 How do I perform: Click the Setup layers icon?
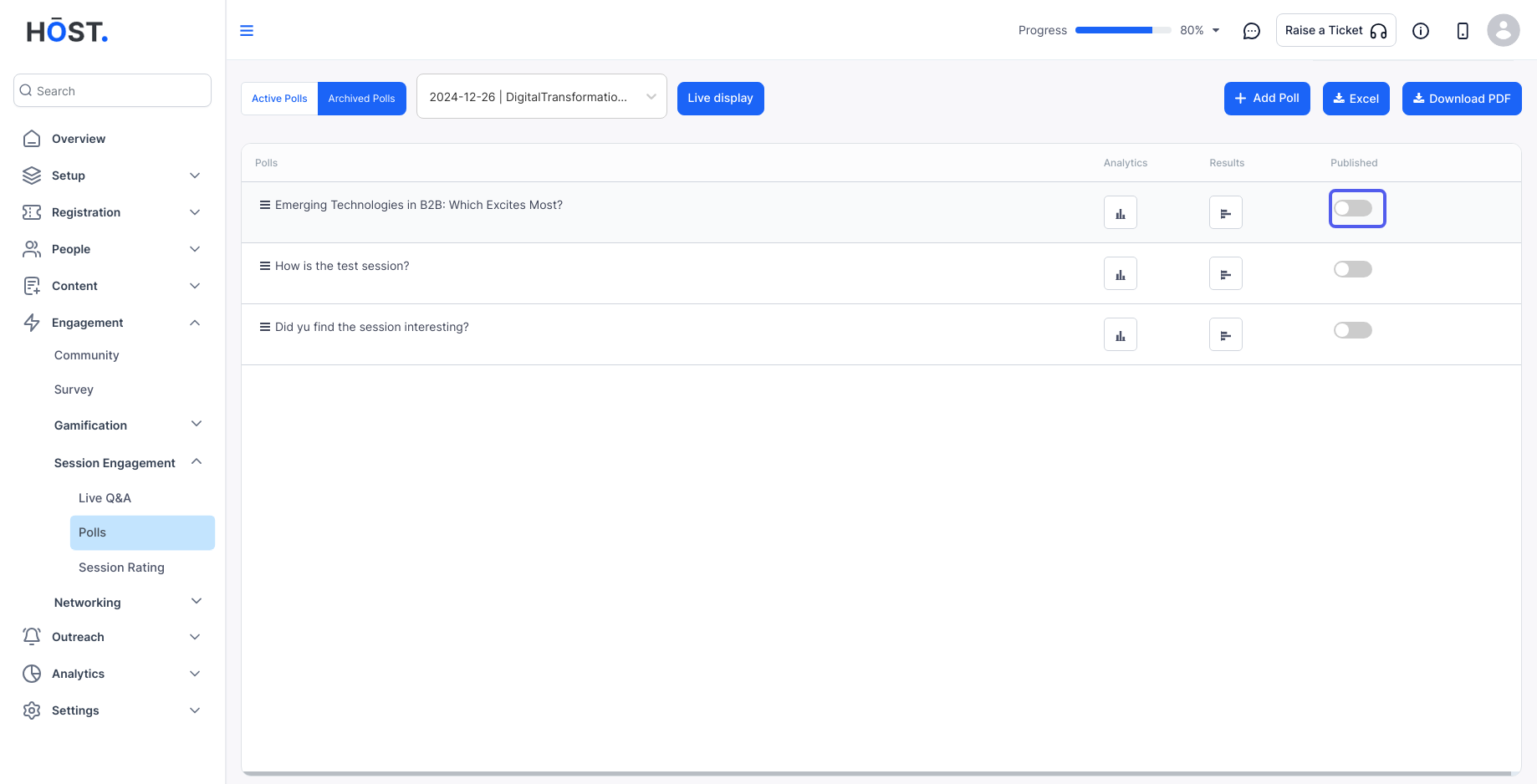[32, 176]
